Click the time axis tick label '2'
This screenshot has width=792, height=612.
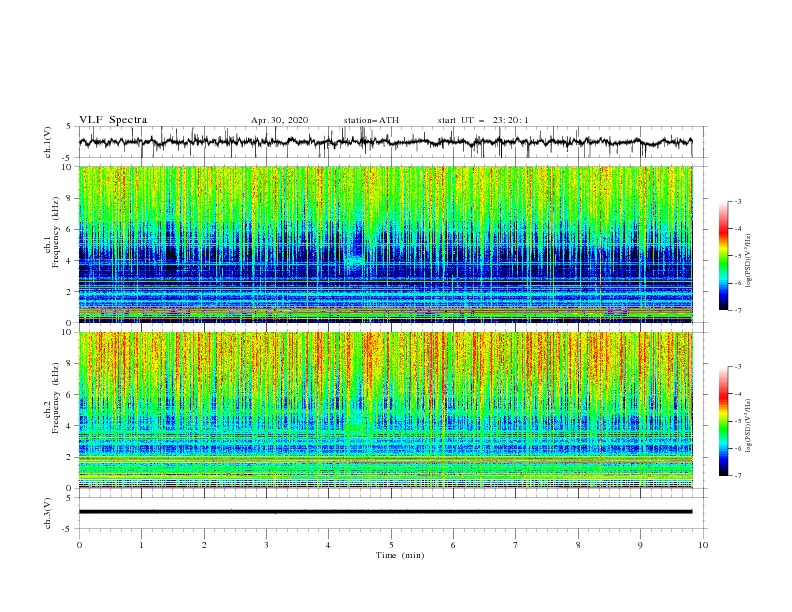pyautogui.click(x=204, y=545)
